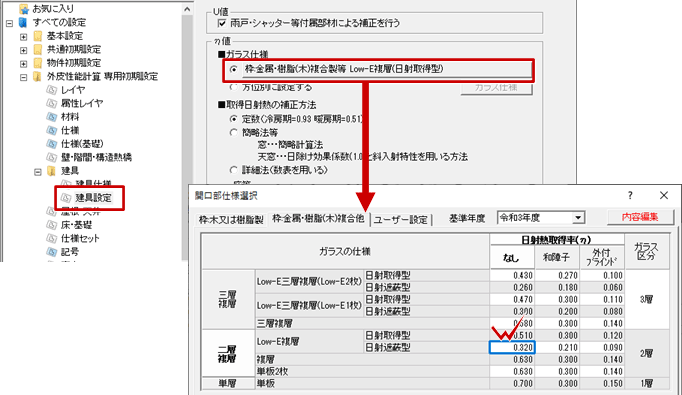Image resolution: width=682 pixels, height=395 pixels.
Task: Select the レイヤ settings item icon
Action: 52,90
